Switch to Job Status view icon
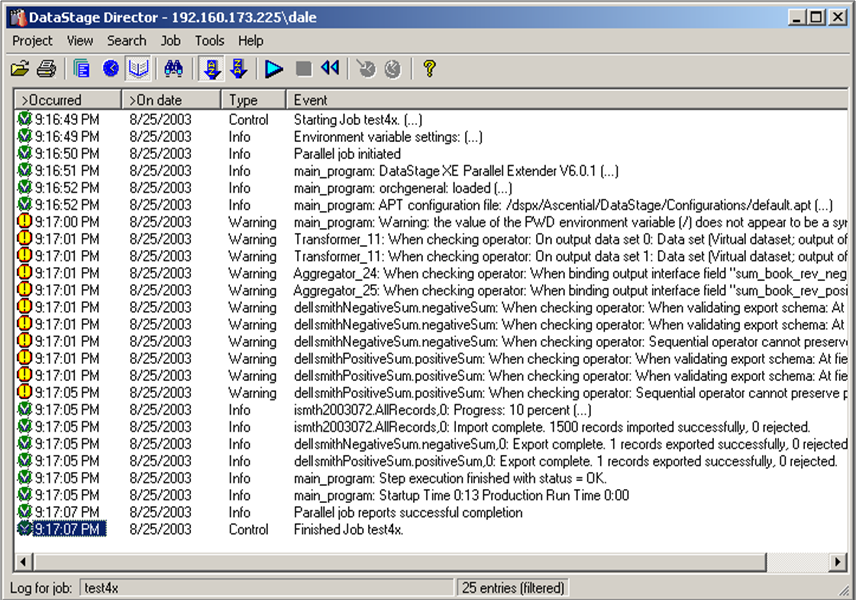 82,69
